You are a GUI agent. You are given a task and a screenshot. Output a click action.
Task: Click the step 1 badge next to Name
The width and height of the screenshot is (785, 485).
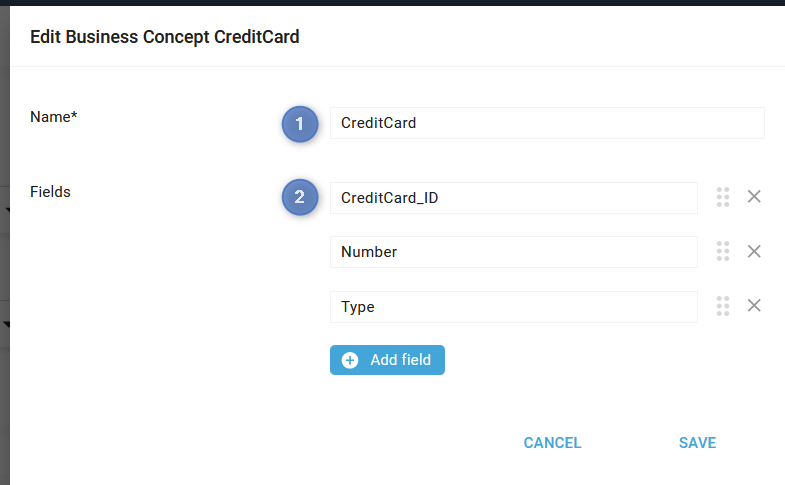[300, 124]
